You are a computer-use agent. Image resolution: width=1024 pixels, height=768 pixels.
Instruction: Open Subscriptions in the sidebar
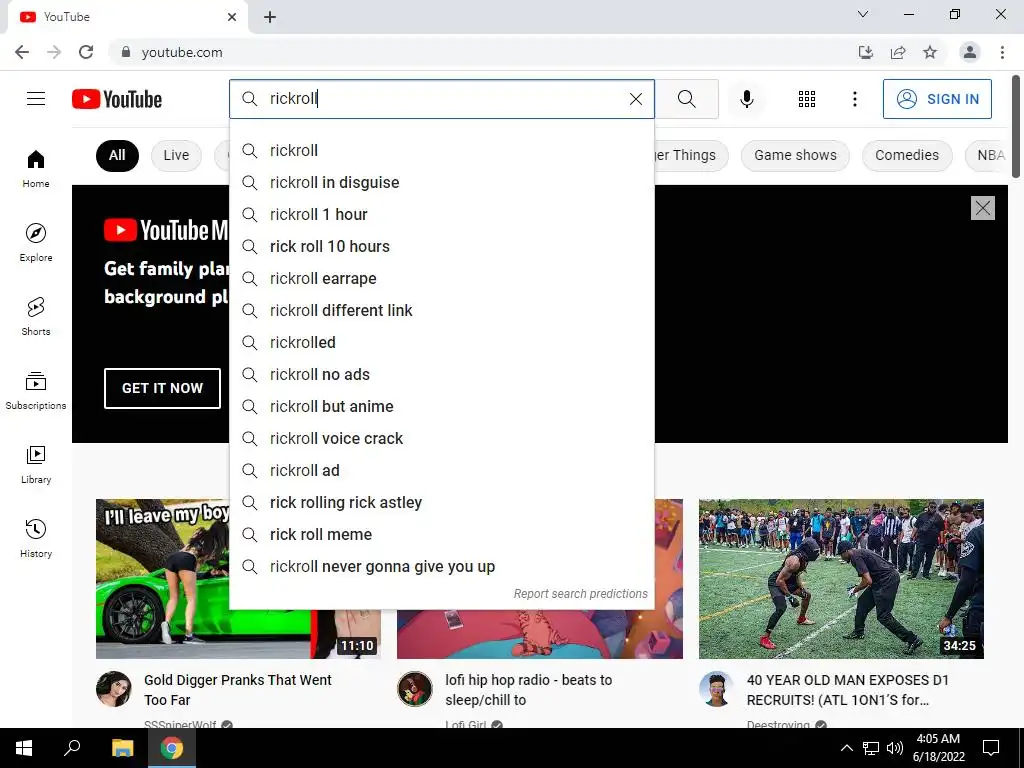click(x=36, y=390)
